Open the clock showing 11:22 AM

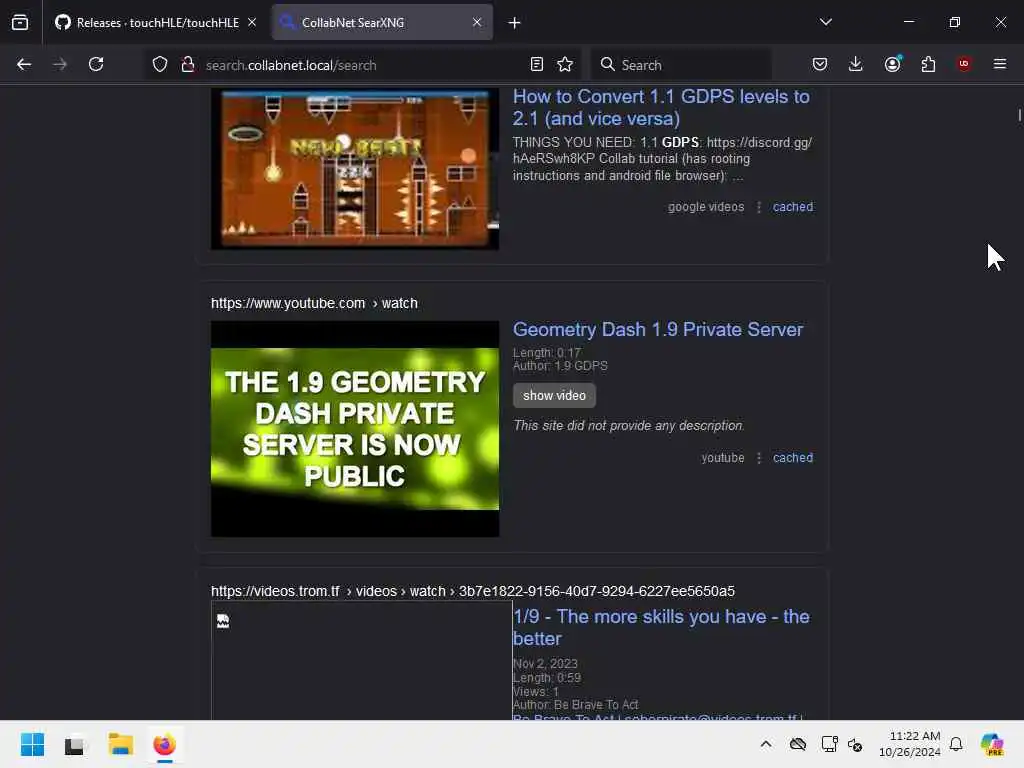point(910,744)
